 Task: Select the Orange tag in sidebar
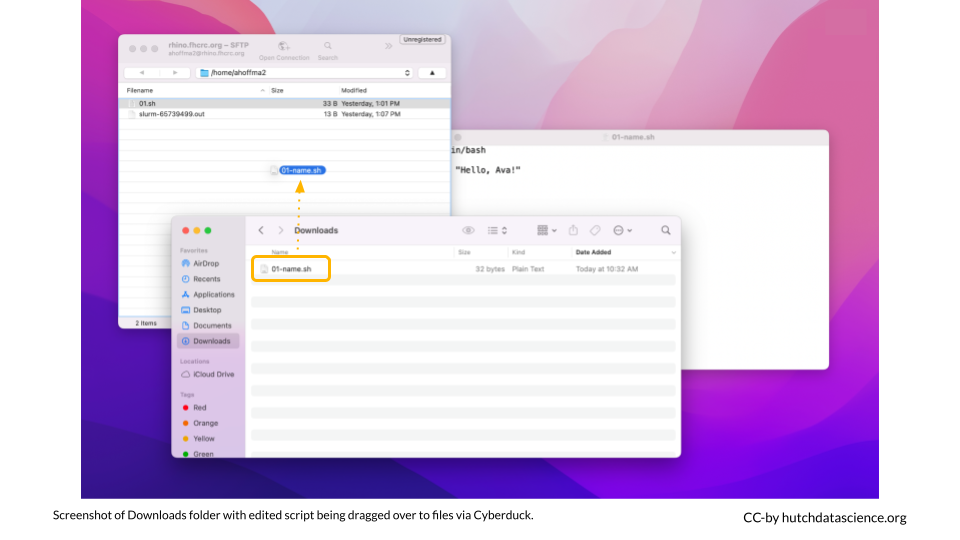pyautogui.click(x=205, y=423)
